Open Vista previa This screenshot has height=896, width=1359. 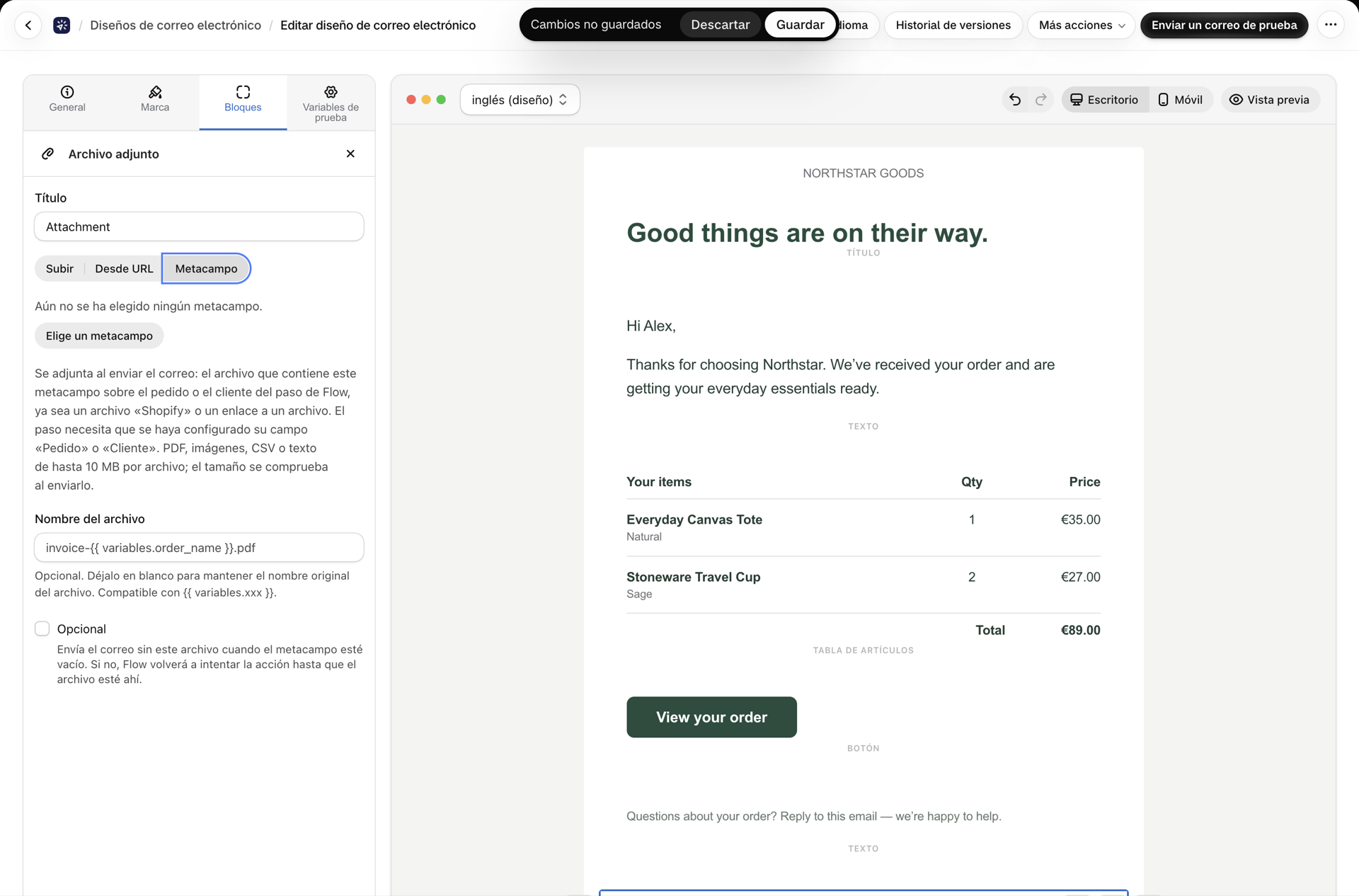point(1270,100)
